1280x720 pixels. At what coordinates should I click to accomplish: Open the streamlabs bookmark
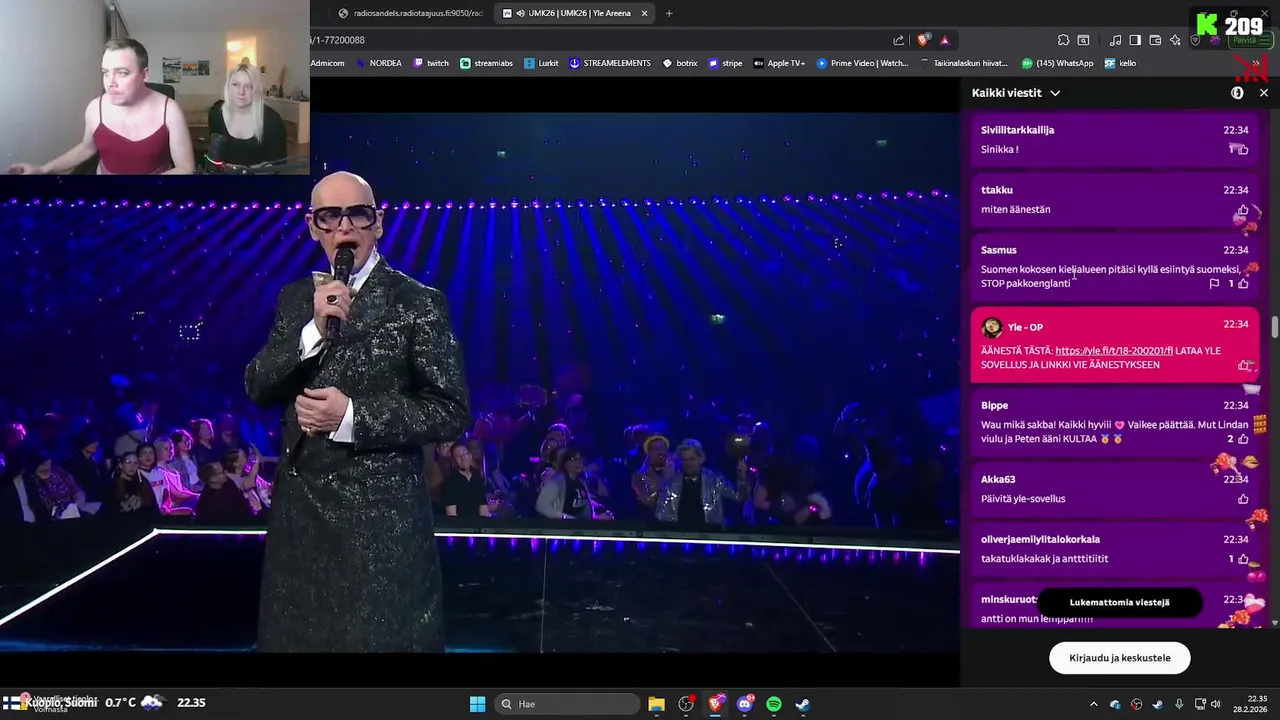(x=486, y=63)
